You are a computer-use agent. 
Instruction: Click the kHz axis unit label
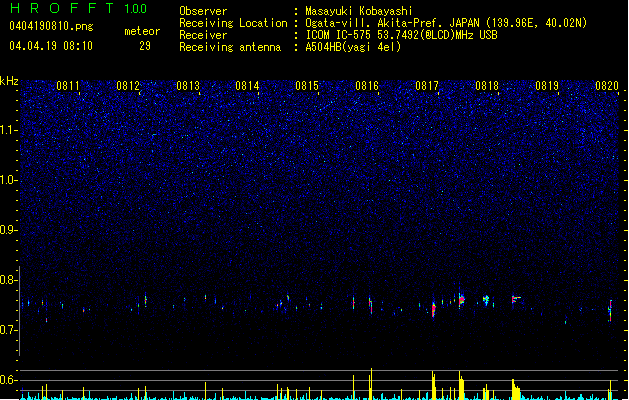pos(9,81)
